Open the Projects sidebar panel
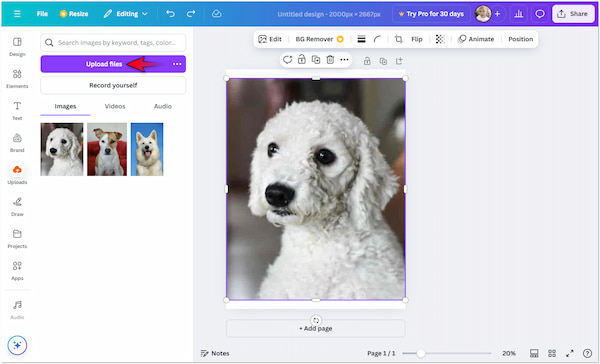The image size is (600, 364). tap(17, 239)
